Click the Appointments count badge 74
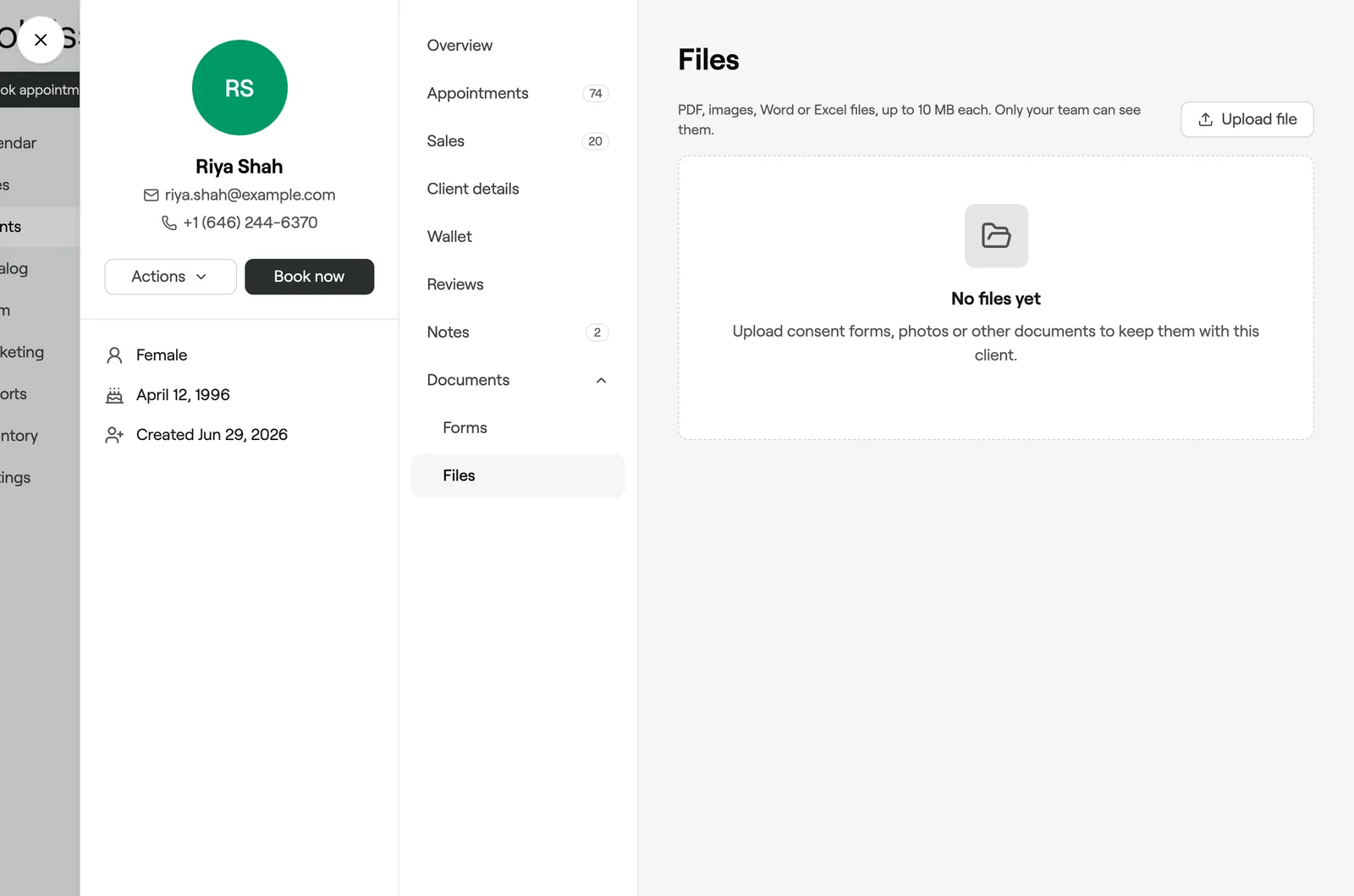1354x896 pixels. 596,93
